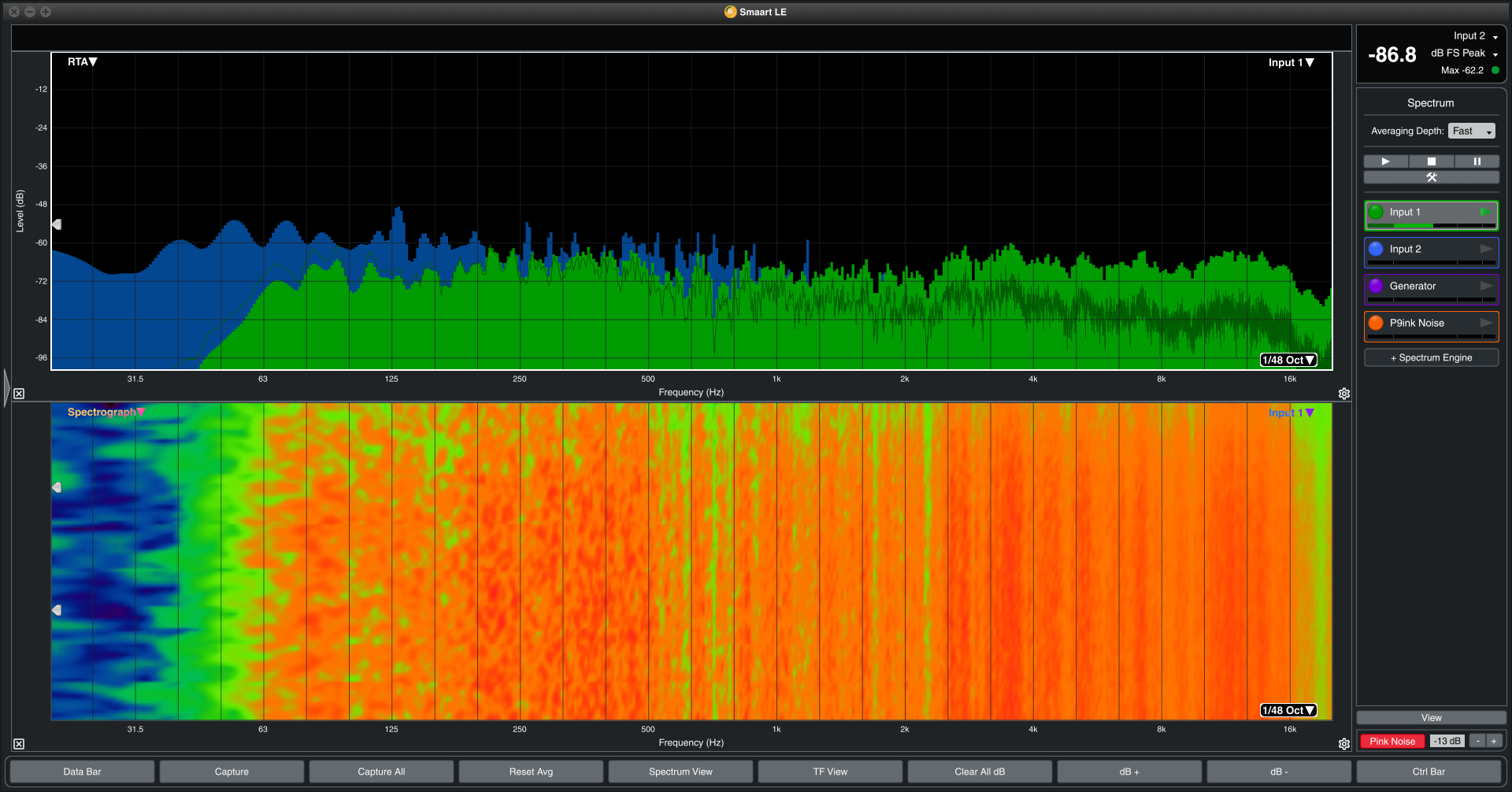Add a new Spectrum Engine
The width and height of the screenshot is (1512, 792).
1432,357
